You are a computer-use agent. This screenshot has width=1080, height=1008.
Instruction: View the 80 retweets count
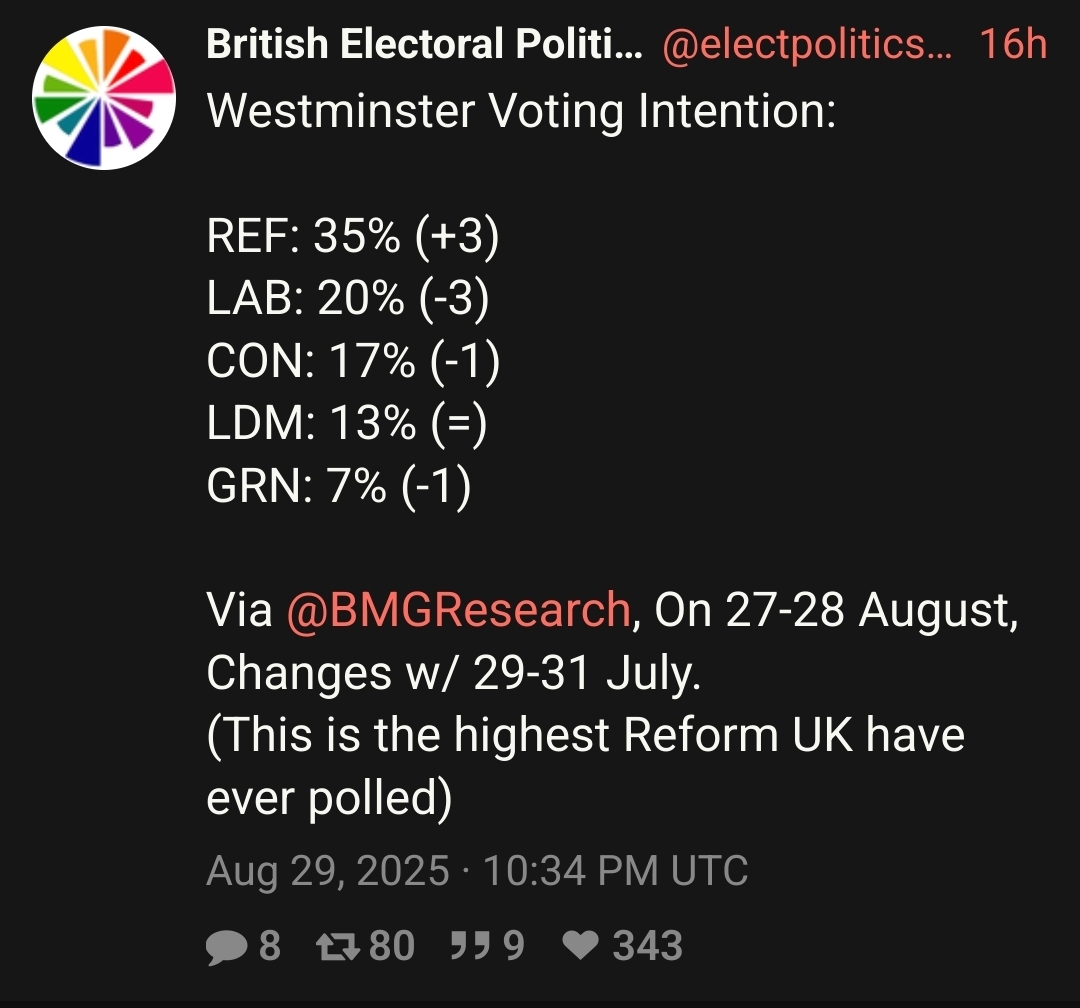(x=392, y=945)
